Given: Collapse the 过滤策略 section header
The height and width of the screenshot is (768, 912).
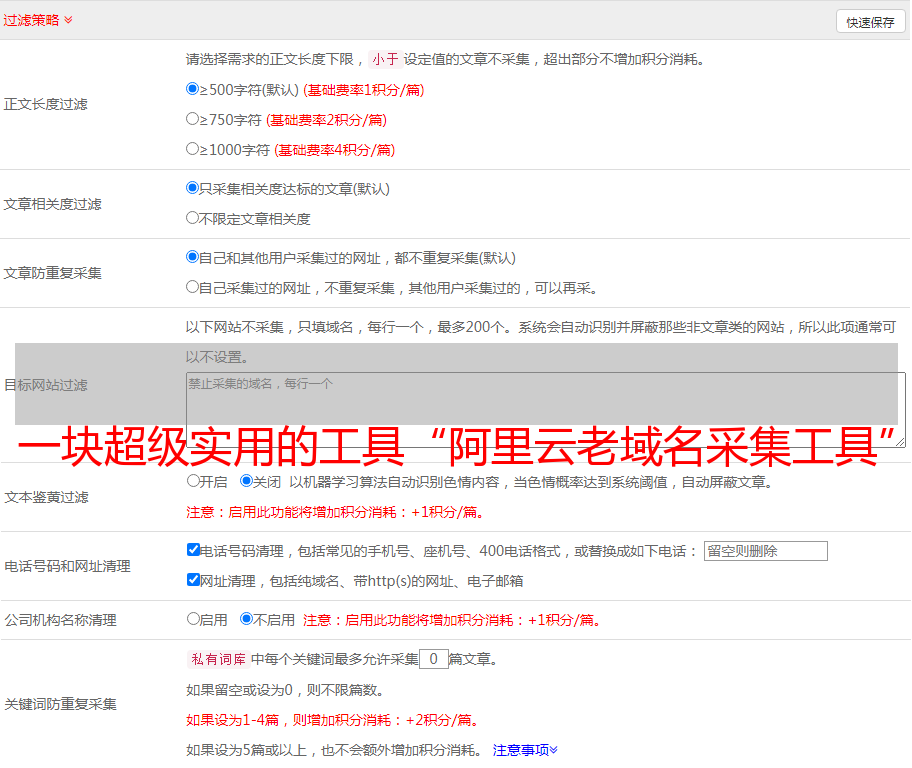Looking at the screenshot, I should pos(38,20).
